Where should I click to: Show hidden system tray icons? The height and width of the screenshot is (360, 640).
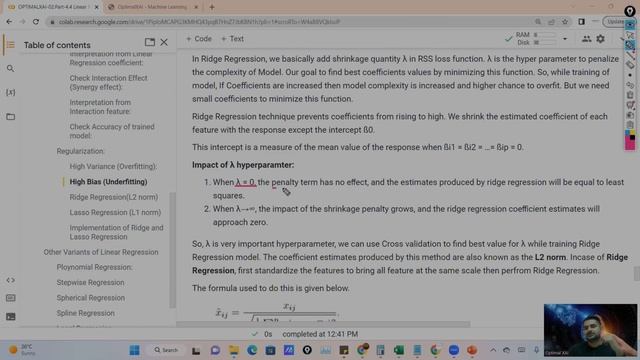pyautogui.click(x=493, y=350)
